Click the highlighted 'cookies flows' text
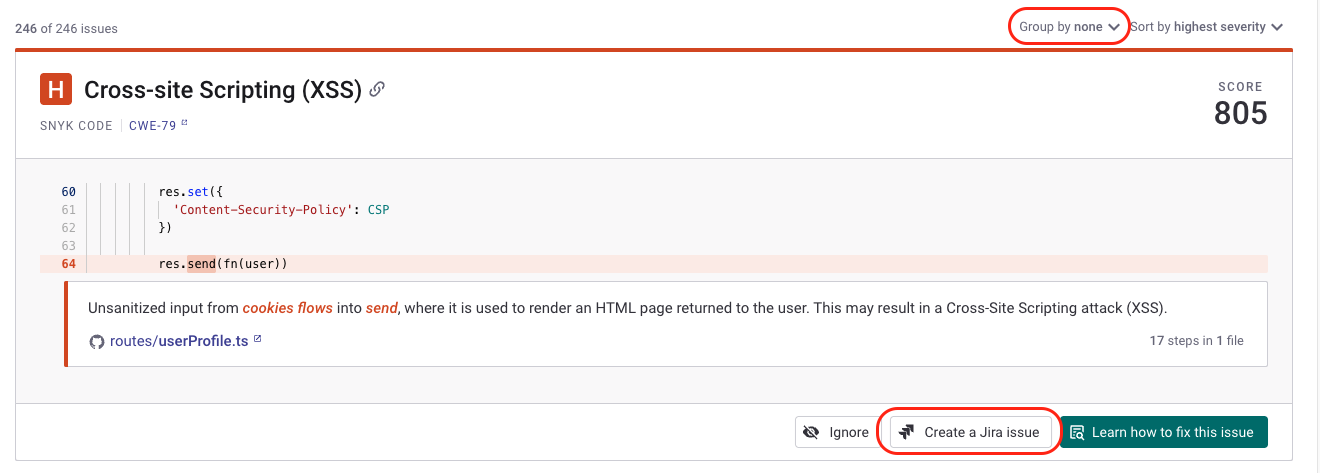 (x=287, y=308)
